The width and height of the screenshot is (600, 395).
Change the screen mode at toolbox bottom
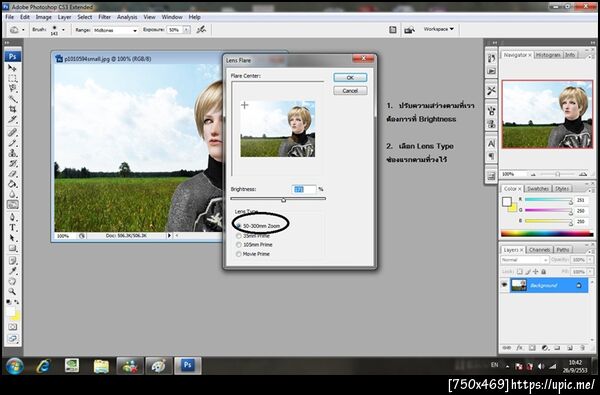pyautogui.click(x=12, y=339)
